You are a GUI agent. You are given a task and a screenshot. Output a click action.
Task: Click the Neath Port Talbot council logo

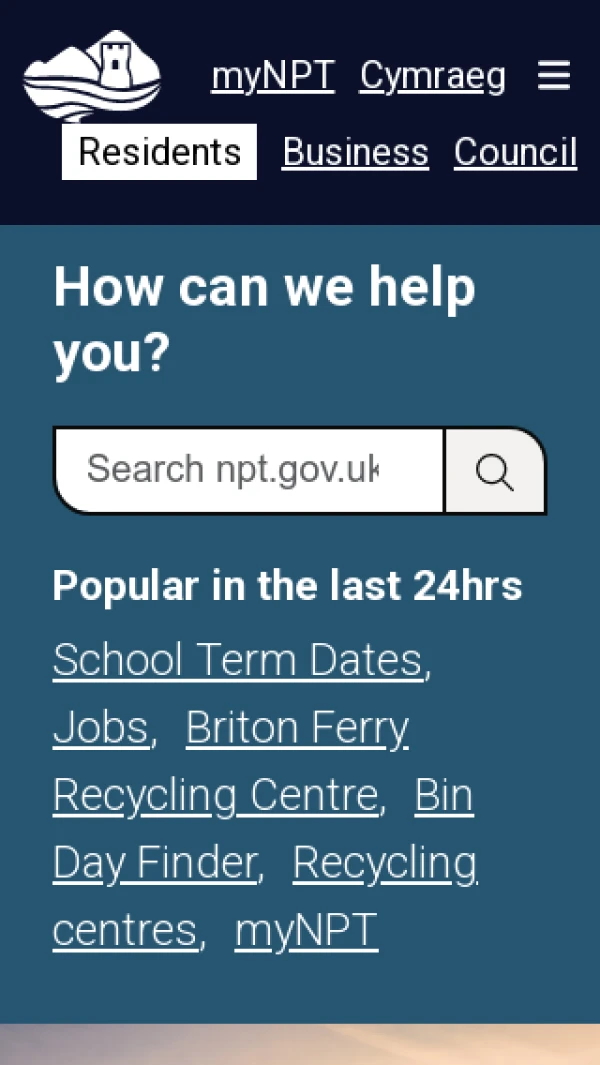[x=92, y=76]
